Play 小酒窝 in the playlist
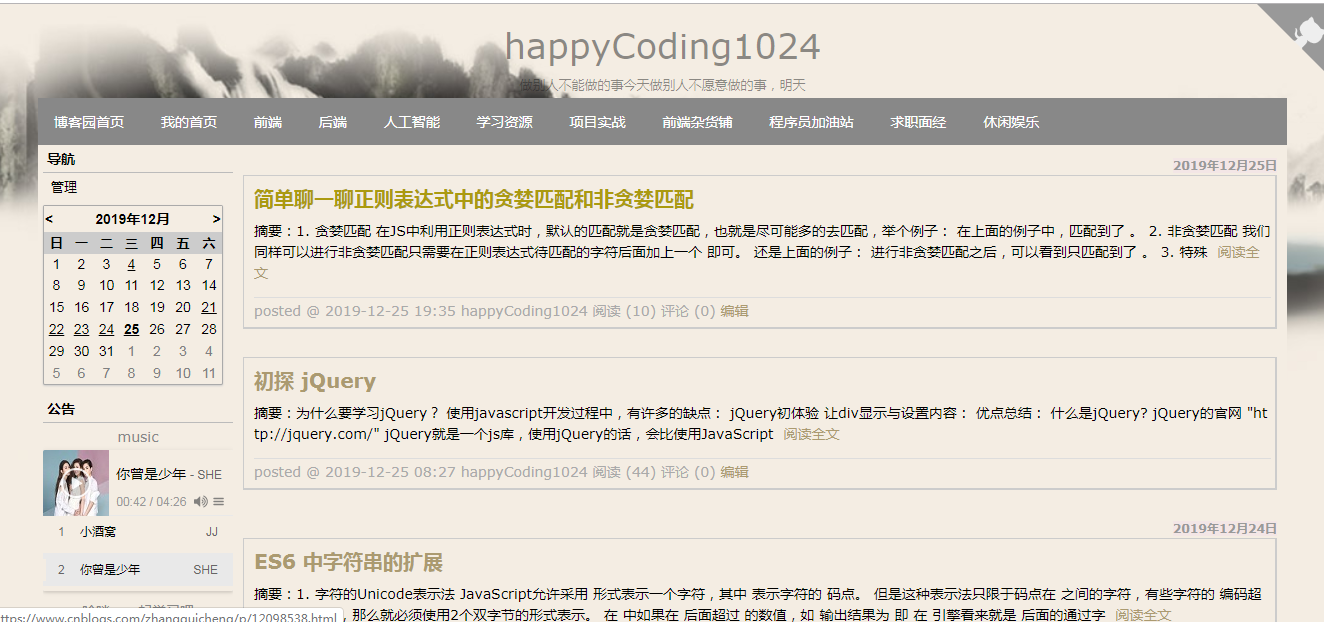This screenshot has height=622, width=1324. (x=138, y=532)
